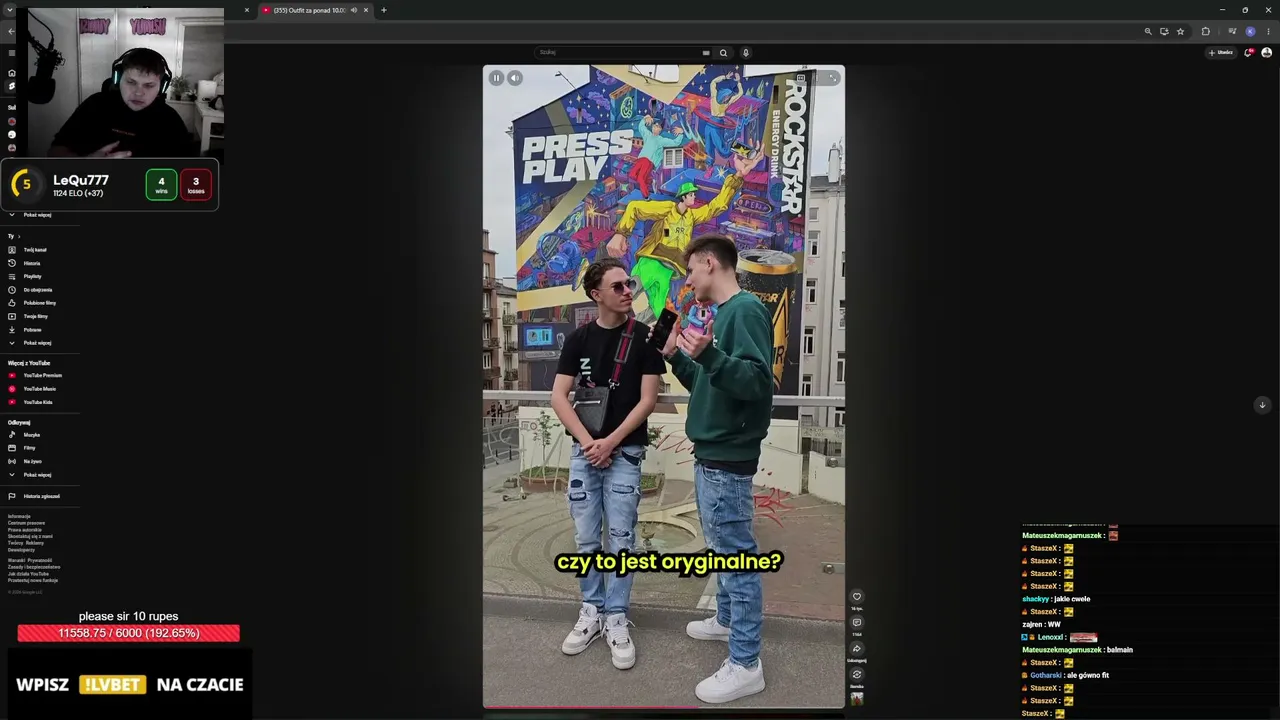This screenshot has width=1280, height=720.
Task: Open Chrome zoom magnifier in address bar
Action: 1148,32
